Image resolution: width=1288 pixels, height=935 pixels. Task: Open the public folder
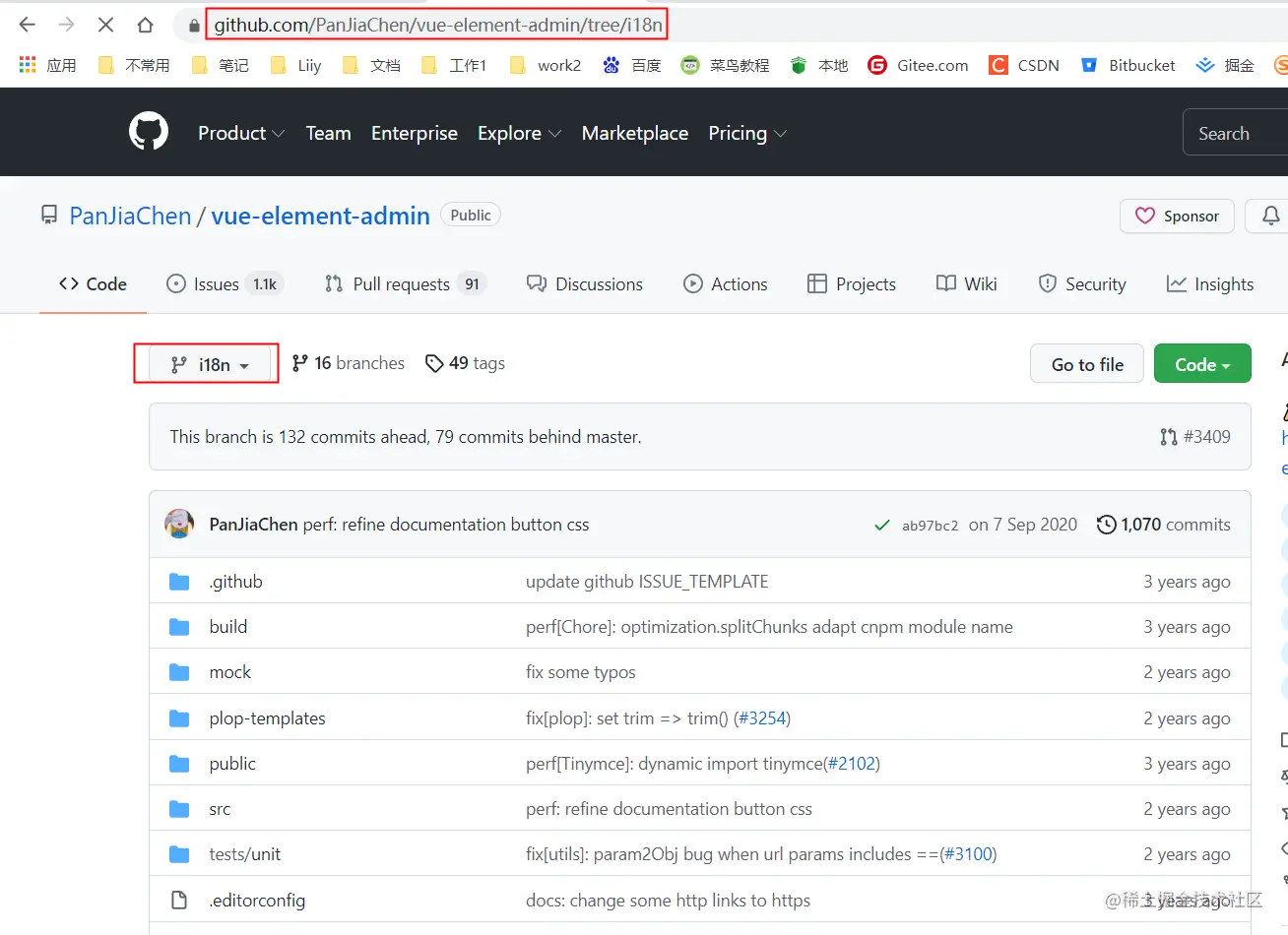pos(232,764)
